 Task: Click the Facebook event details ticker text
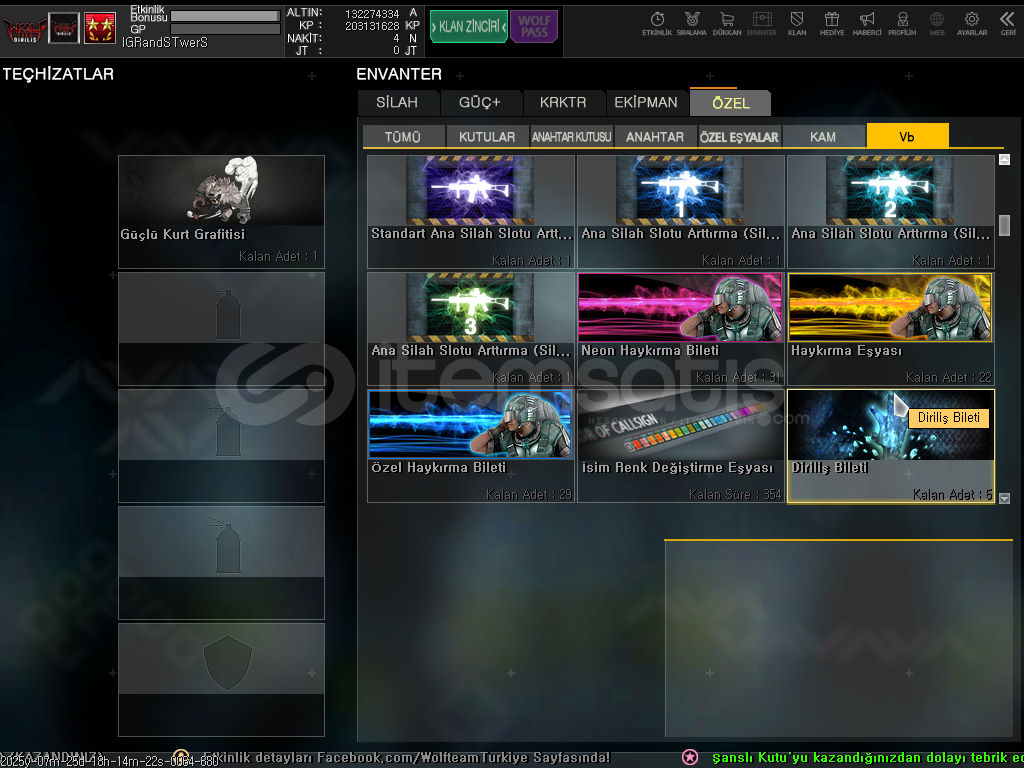click(x=406, y=758)
